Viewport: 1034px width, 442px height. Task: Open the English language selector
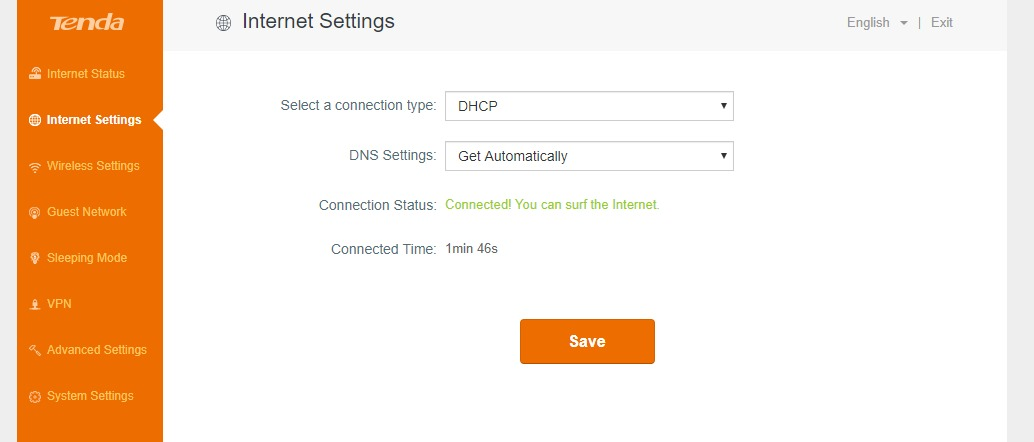click(x=876, y=23)
